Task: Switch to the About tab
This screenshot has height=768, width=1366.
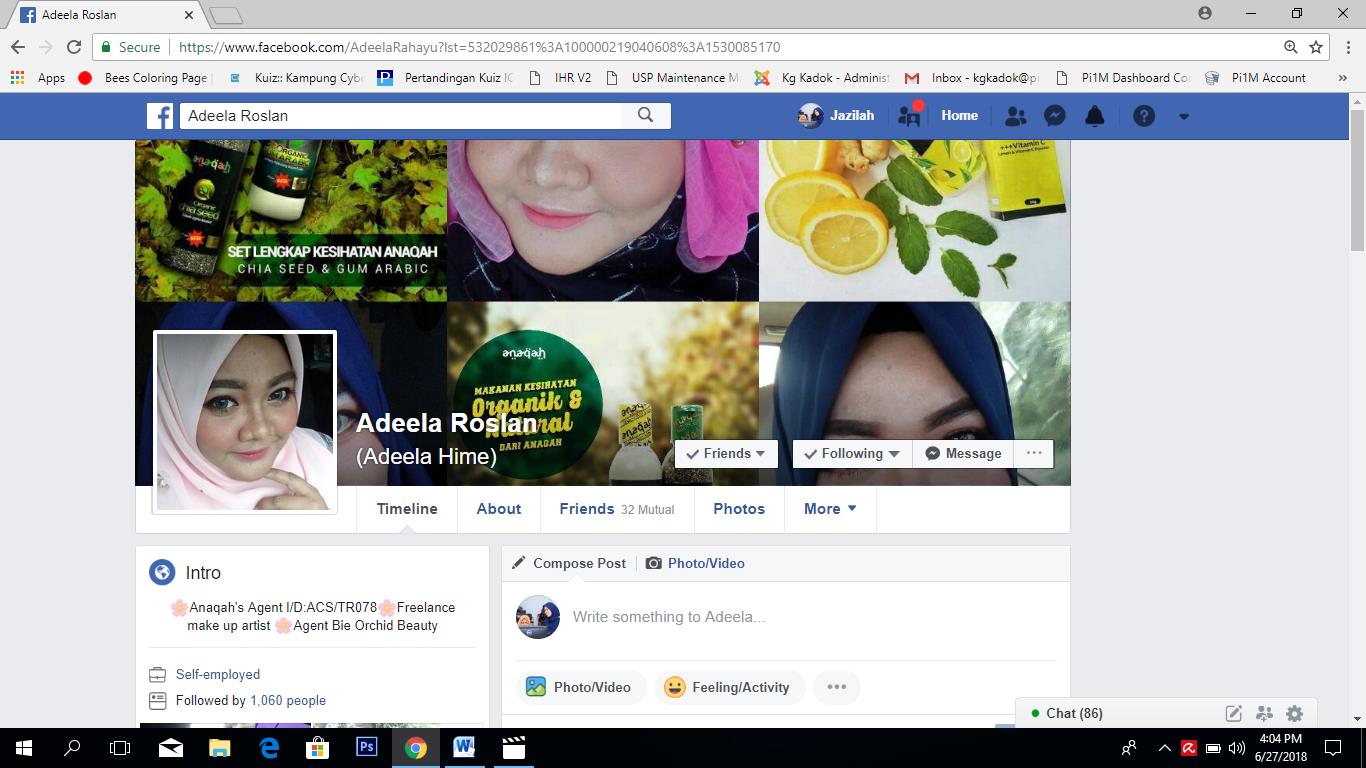Action: [x=498, y=509]
